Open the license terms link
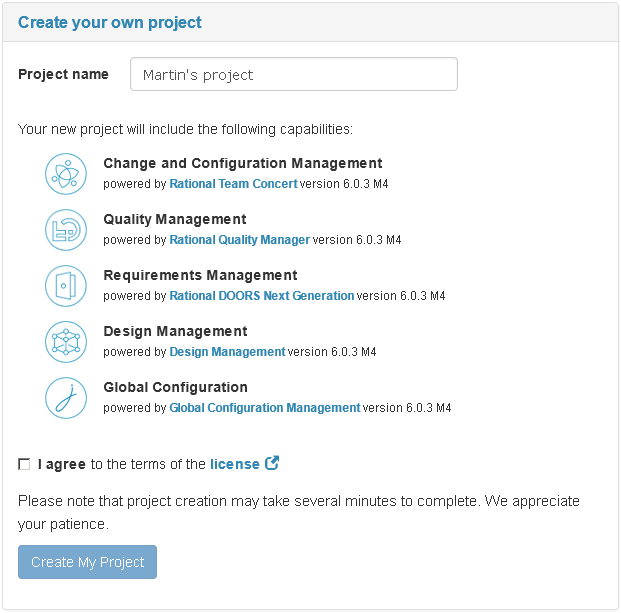The height and width of the screenshot is (613, 621). coord(235,464)
